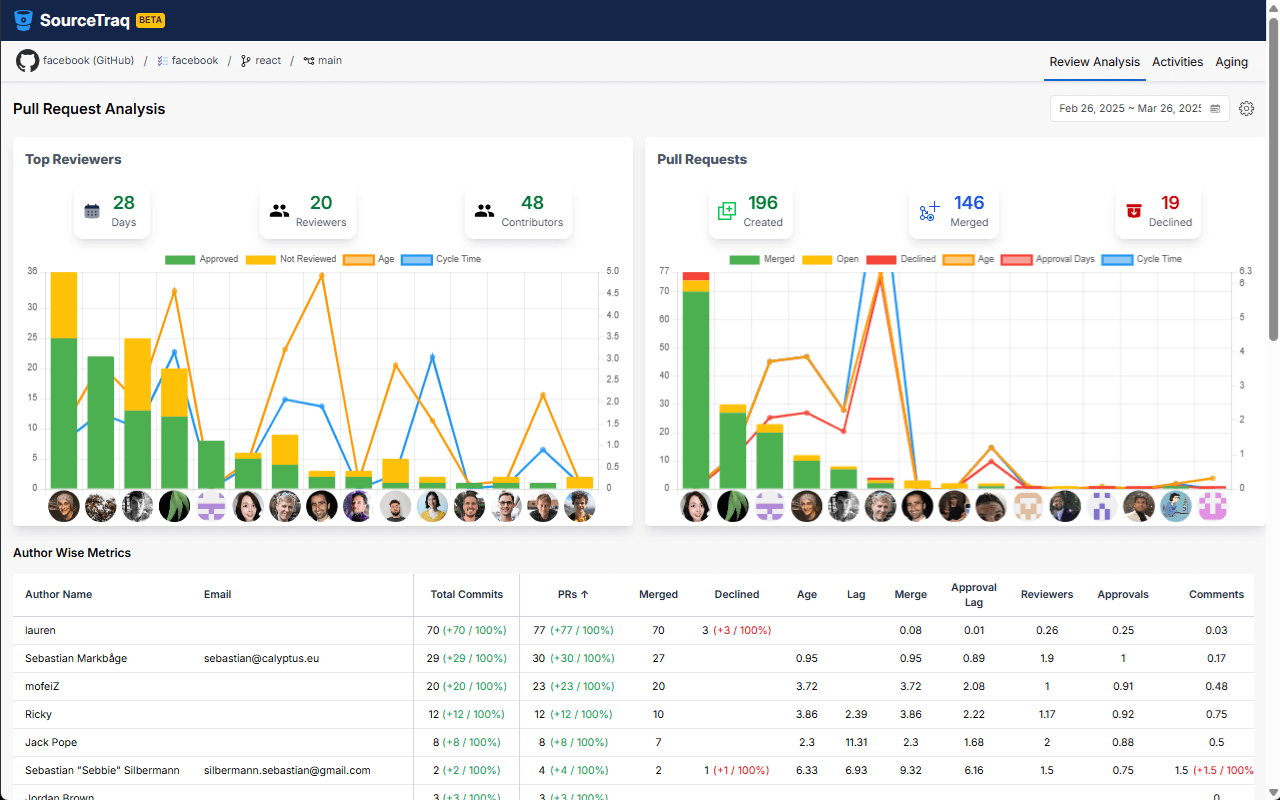Image resolution: width=1280 pixels, height=800 pixels.
Task: Click the 'Pull Request Analysis' page title
Action: (89, 108)
